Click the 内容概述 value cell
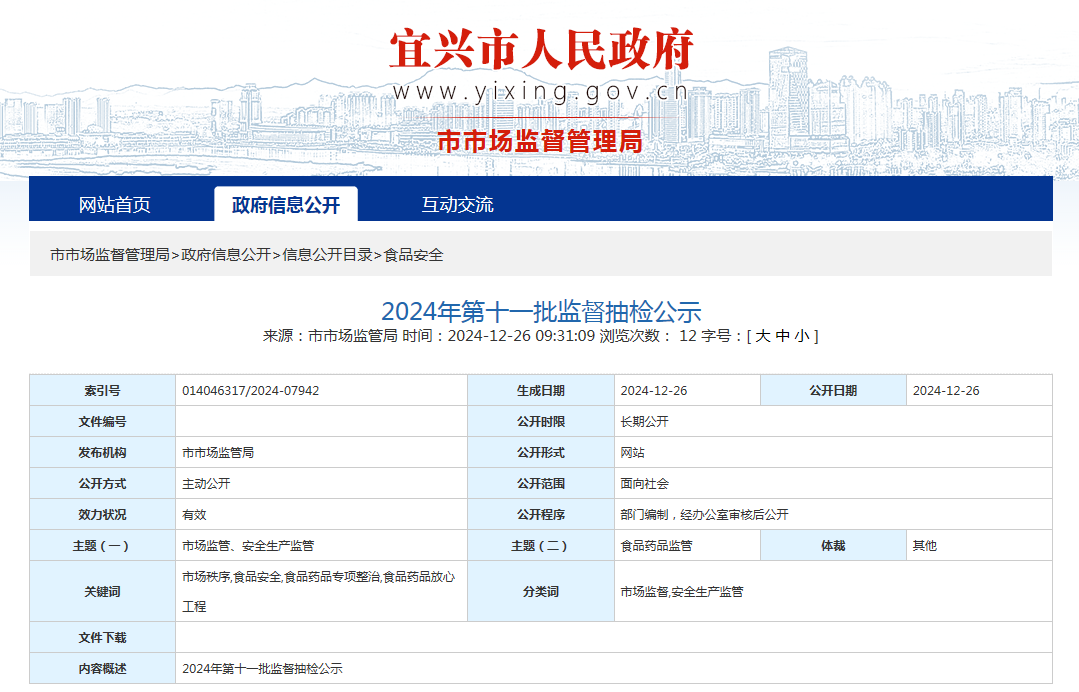 (614, 669)
